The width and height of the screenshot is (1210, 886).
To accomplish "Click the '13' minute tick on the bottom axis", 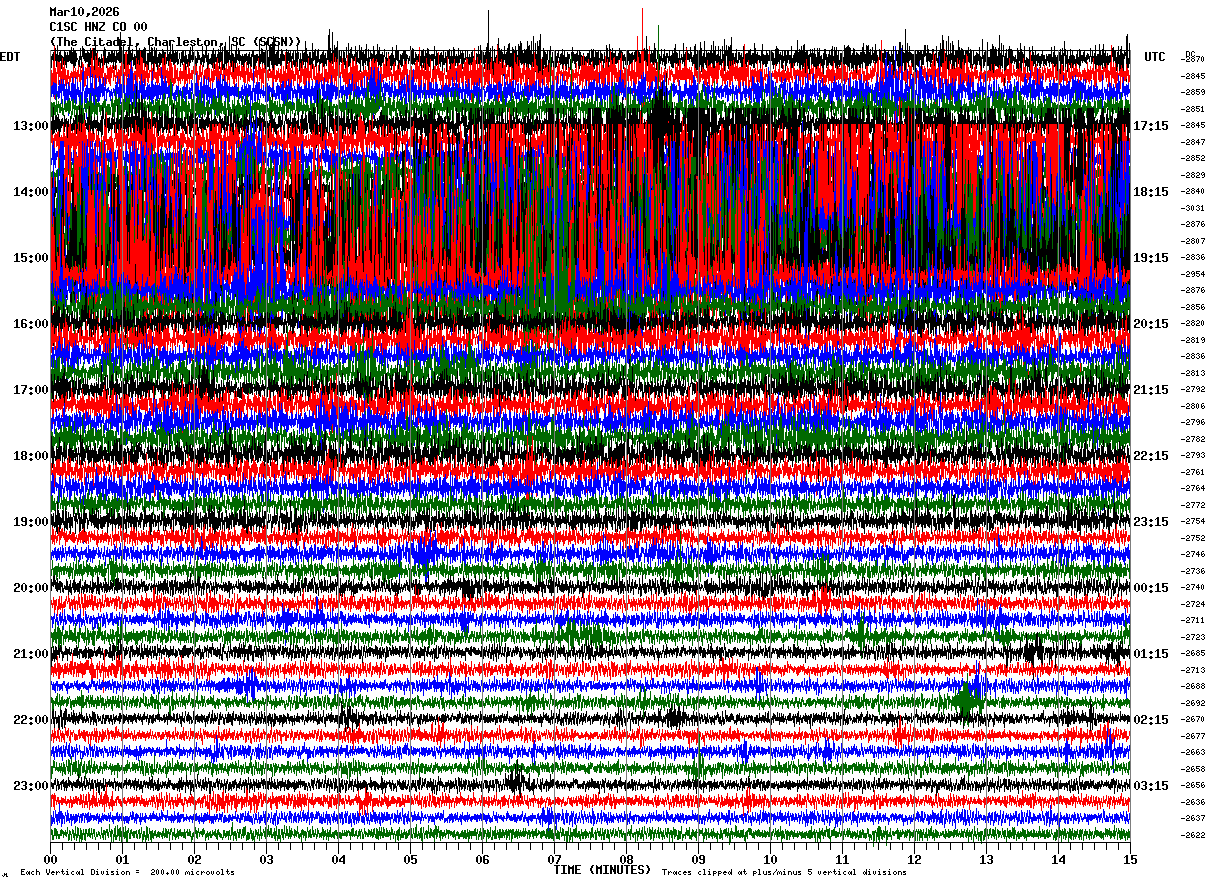I will (987, 859).
